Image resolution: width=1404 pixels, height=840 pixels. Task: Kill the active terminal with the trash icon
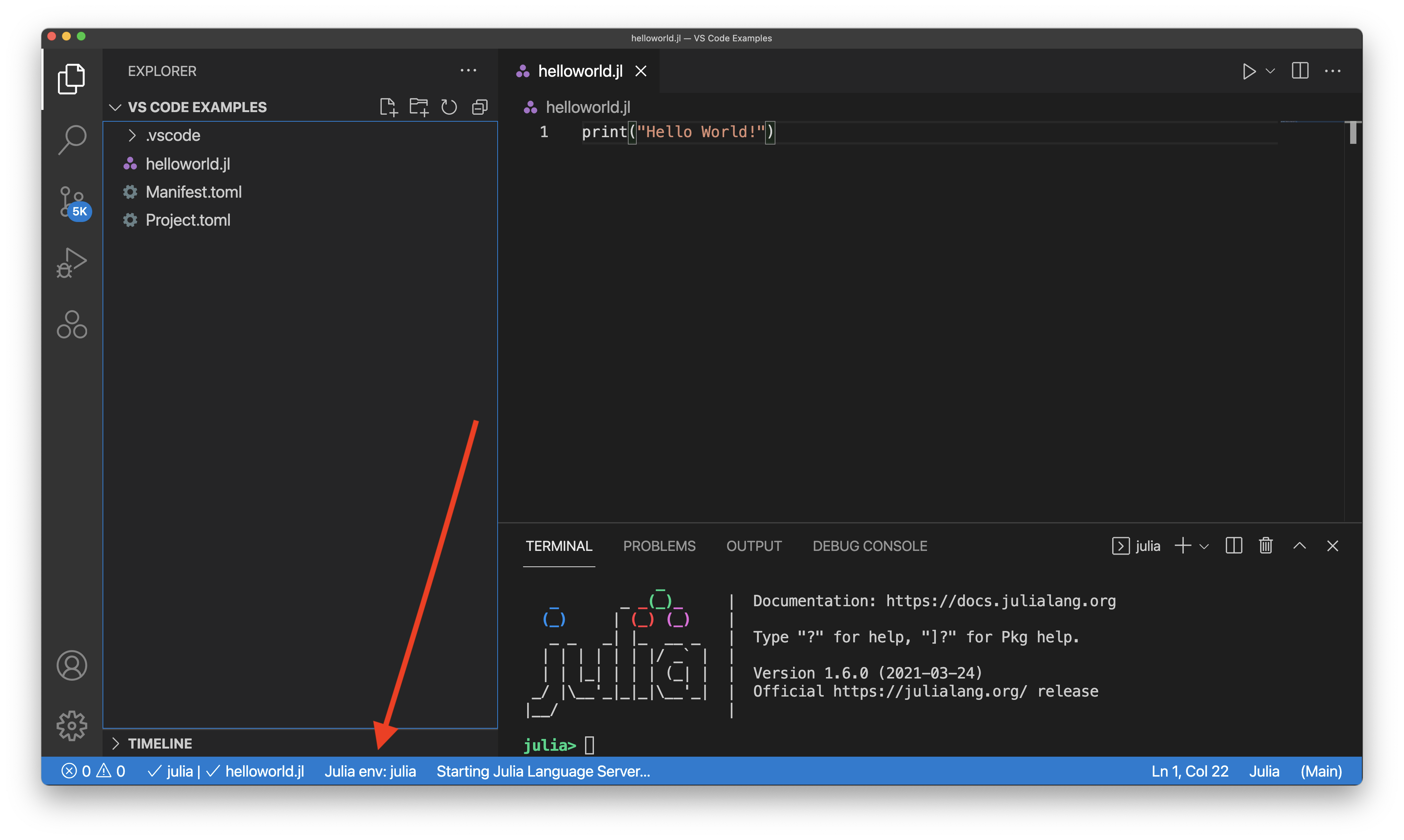(x=1266, y=546)
